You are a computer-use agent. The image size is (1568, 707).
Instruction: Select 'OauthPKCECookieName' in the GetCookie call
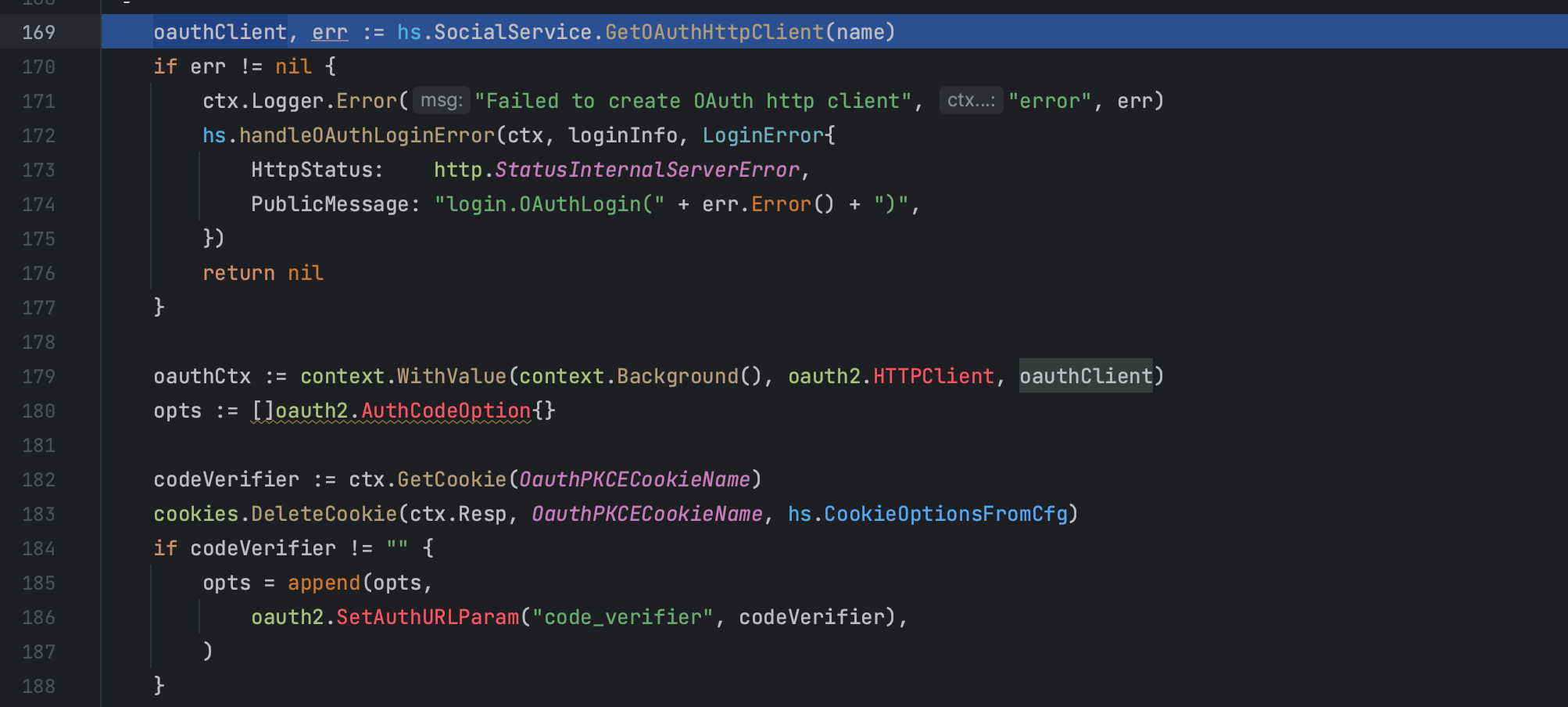point(639,479)
